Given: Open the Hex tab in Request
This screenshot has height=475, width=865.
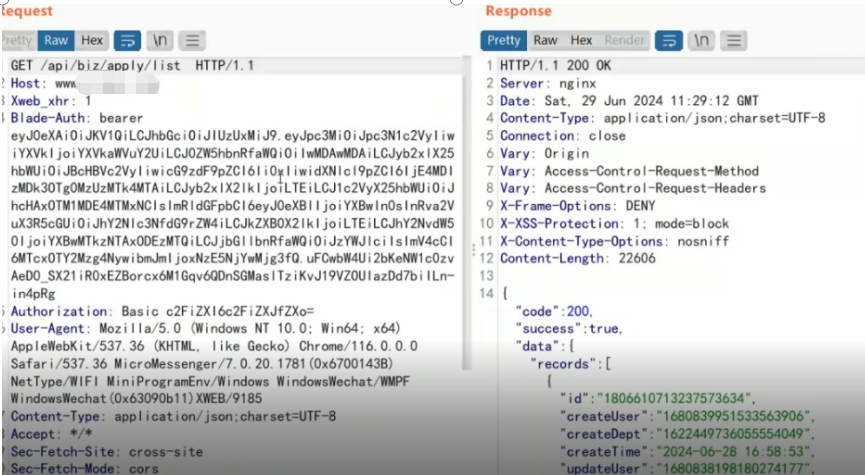Looking at the screenshot, I should point(91,41).
